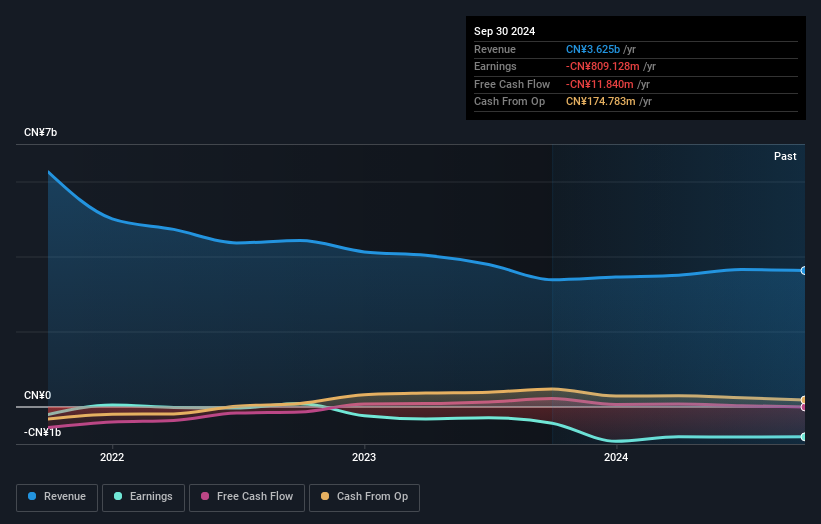Toggle the Cash From Op legend button

tap(364, 497)
